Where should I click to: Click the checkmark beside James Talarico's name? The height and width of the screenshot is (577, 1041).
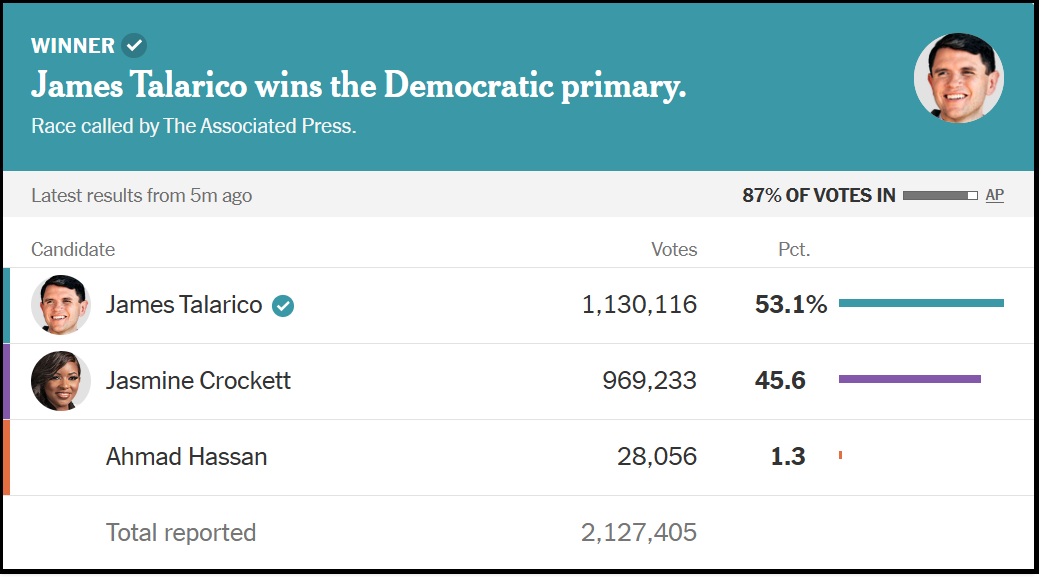pos(284,305)
